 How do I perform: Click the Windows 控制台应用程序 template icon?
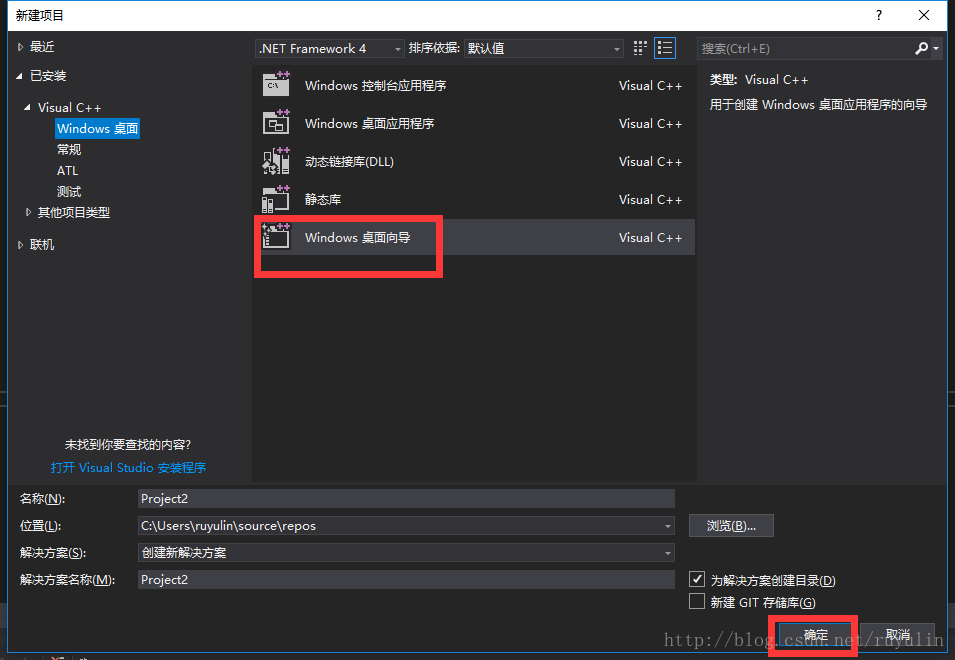point(276,84)
